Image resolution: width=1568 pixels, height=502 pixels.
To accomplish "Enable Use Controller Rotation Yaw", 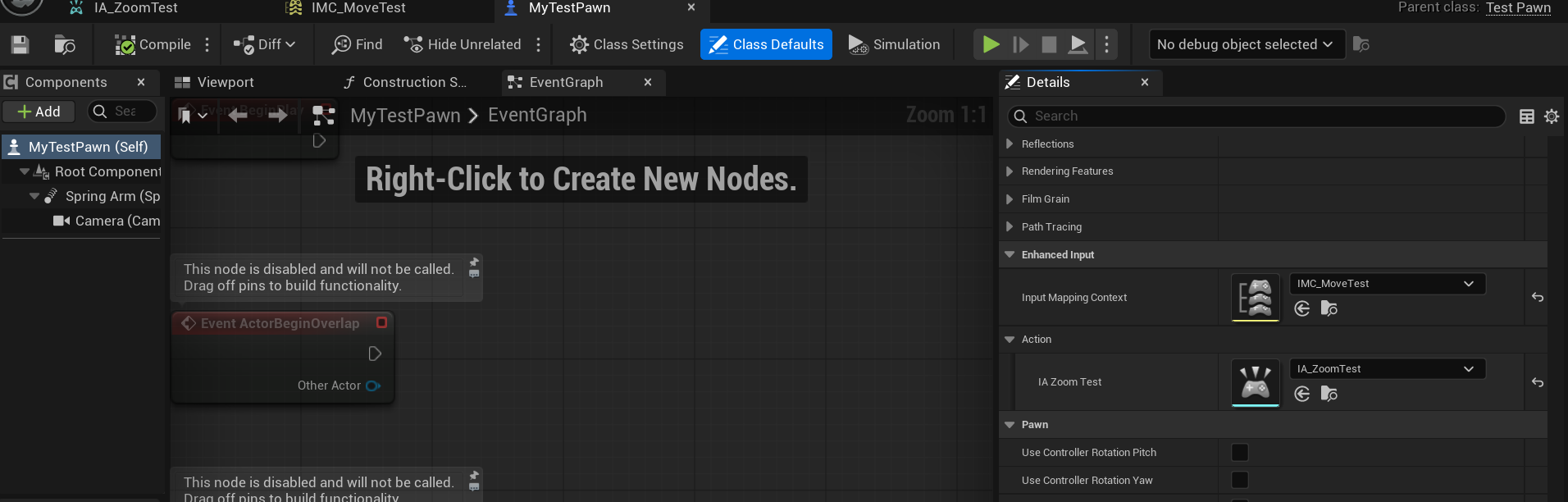I will coord(1240,480).
